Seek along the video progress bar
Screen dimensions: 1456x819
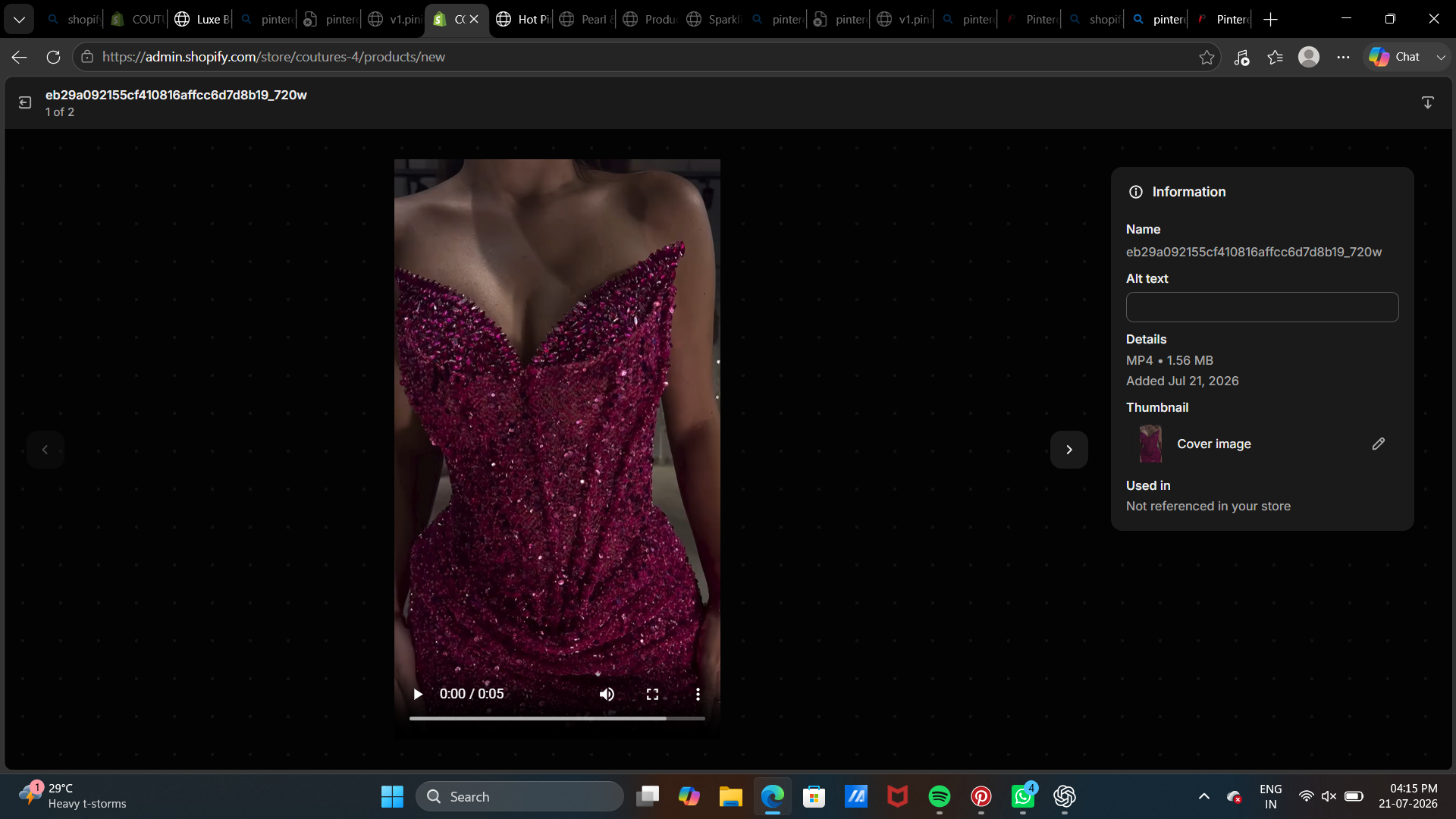pos(557,718)
